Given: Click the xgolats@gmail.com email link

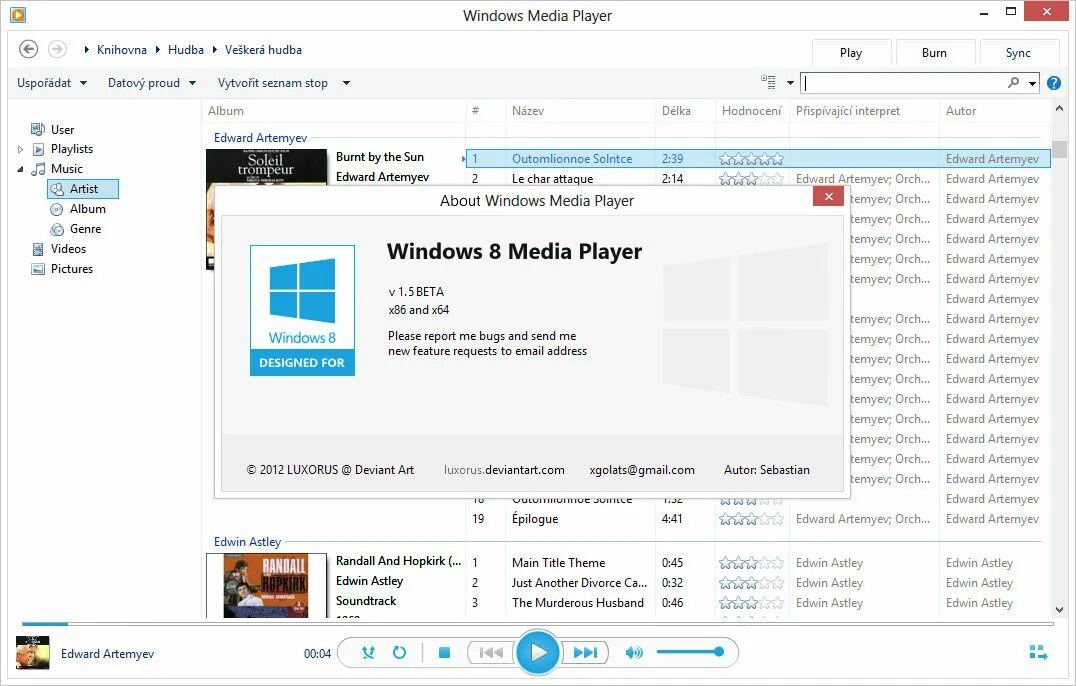Looking at the screenshot, I should point(642,470).
